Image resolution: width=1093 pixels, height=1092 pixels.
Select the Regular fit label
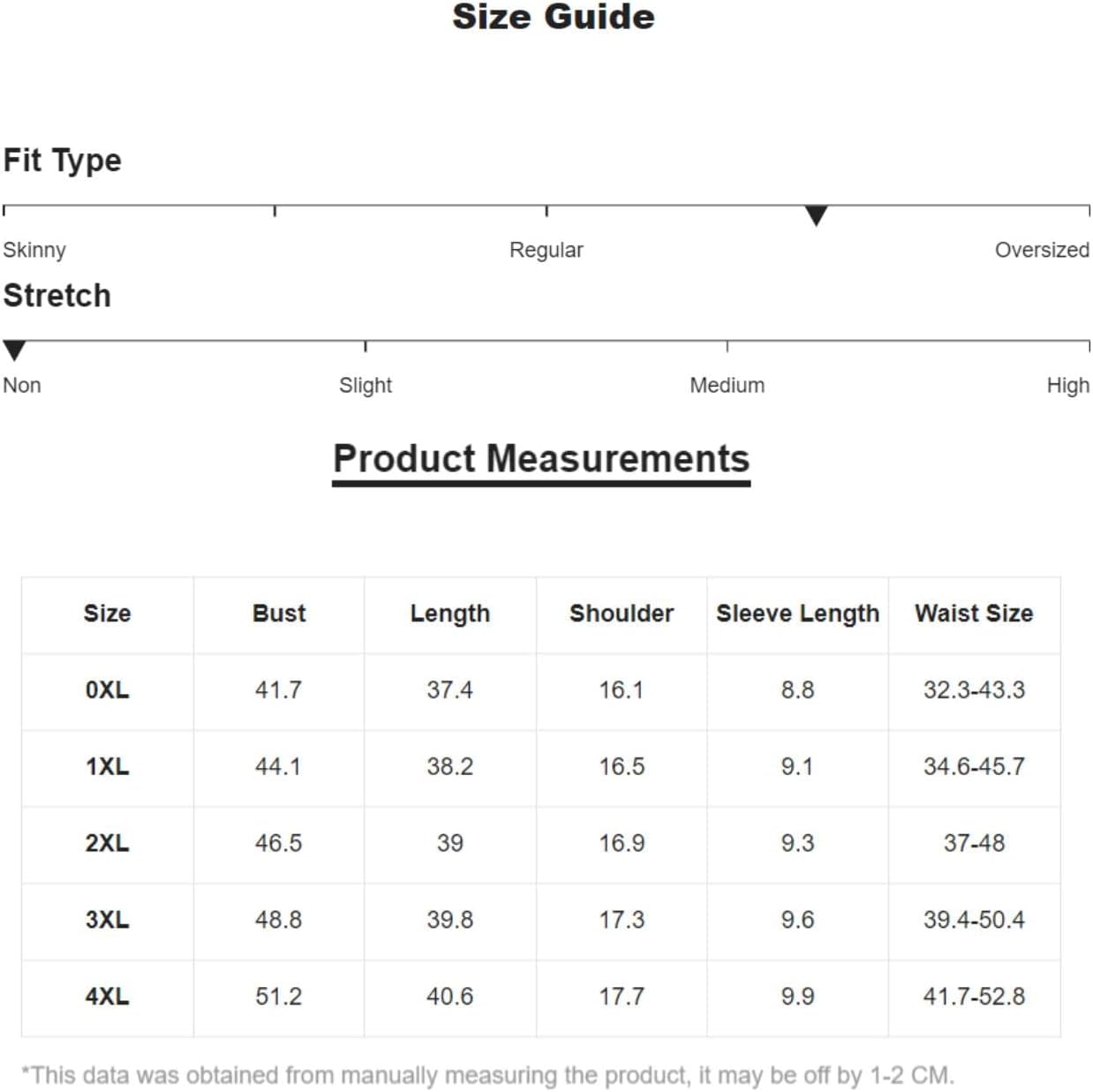click(546, 250)
